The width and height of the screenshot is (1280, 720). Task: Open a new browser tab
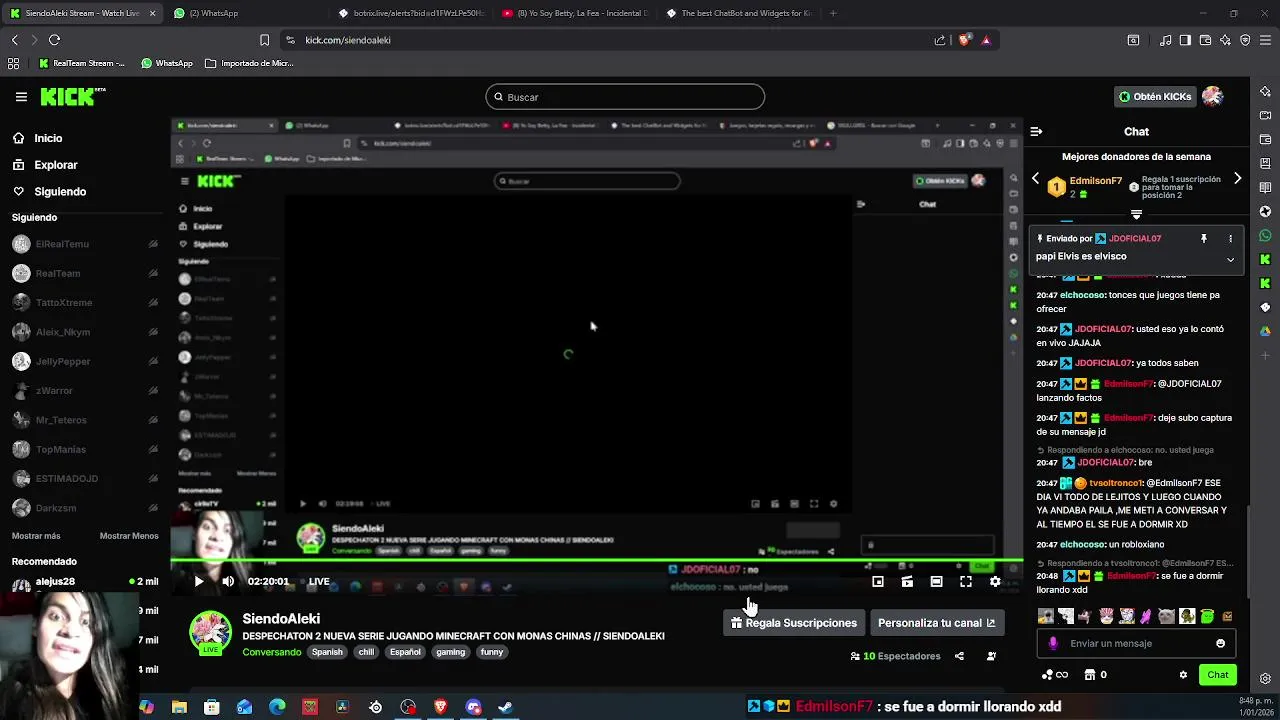click(x=833, y=13)
